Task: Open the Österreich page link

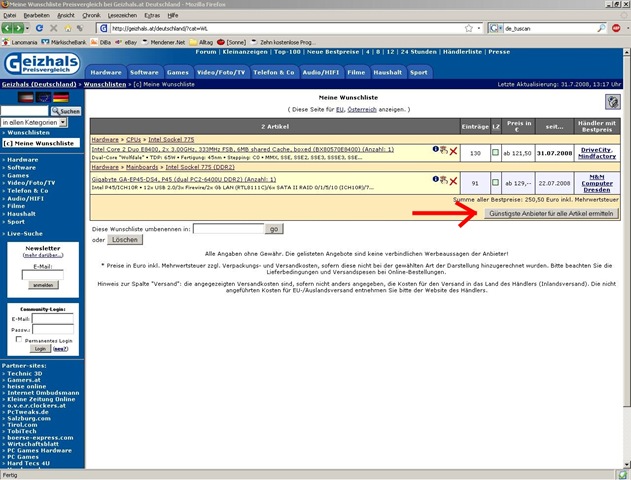Action: pos(362,109)
